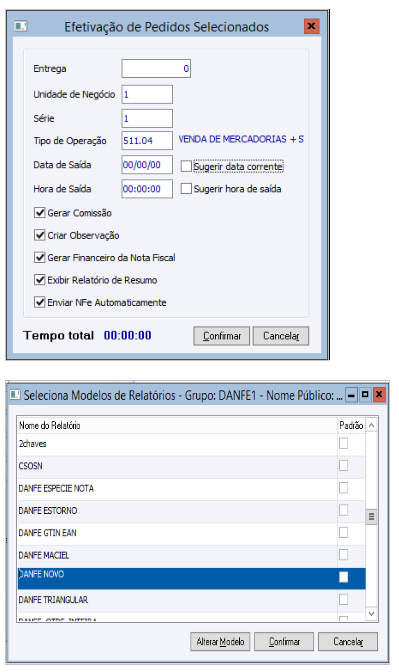Click the report list scrollbar thumb

(372, 516)
